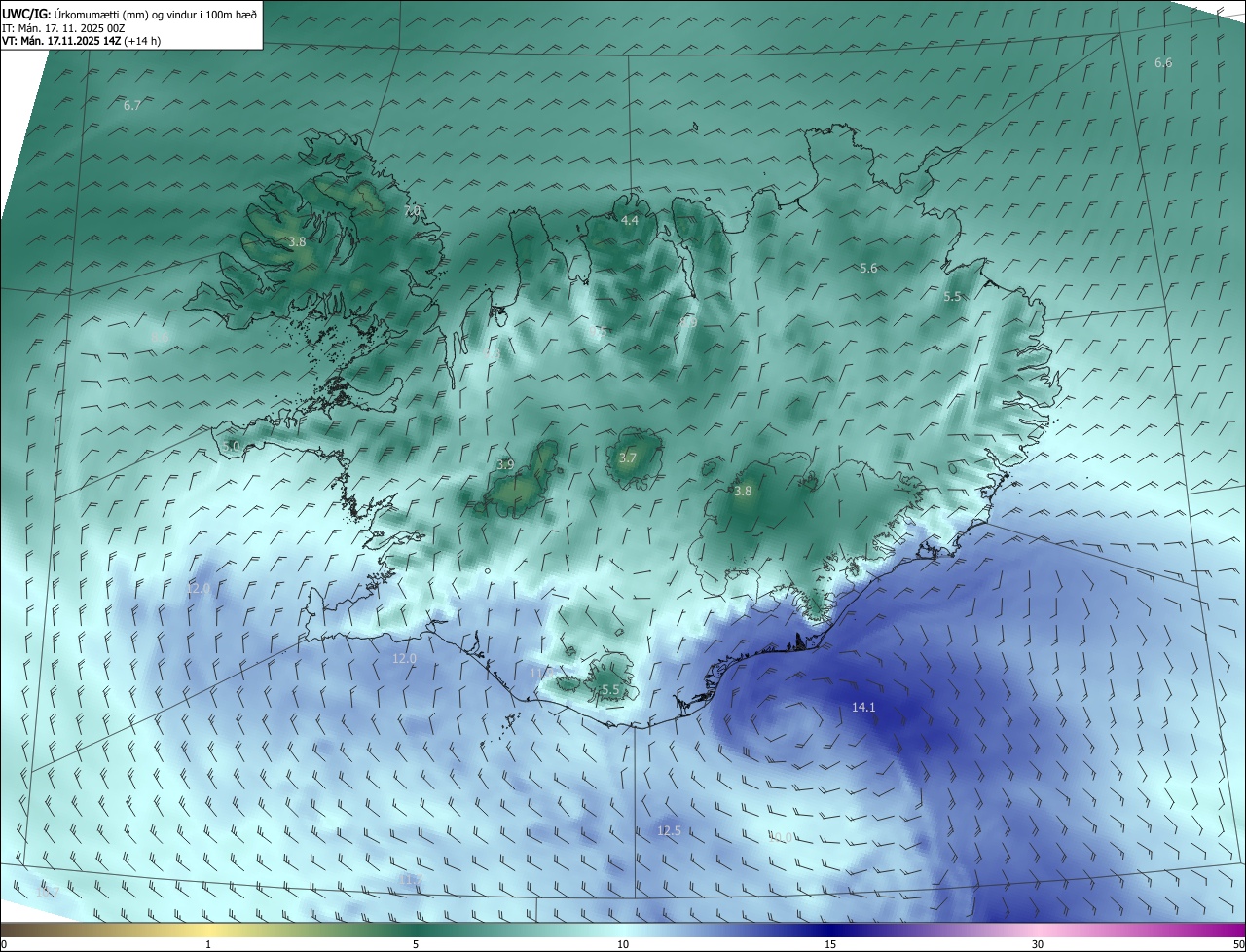Image resolution: width=1246 pixels, height=952 pixels.
Task: Click the 4.4 value label on the north peninsula
Action: click(x=630, y=221)
